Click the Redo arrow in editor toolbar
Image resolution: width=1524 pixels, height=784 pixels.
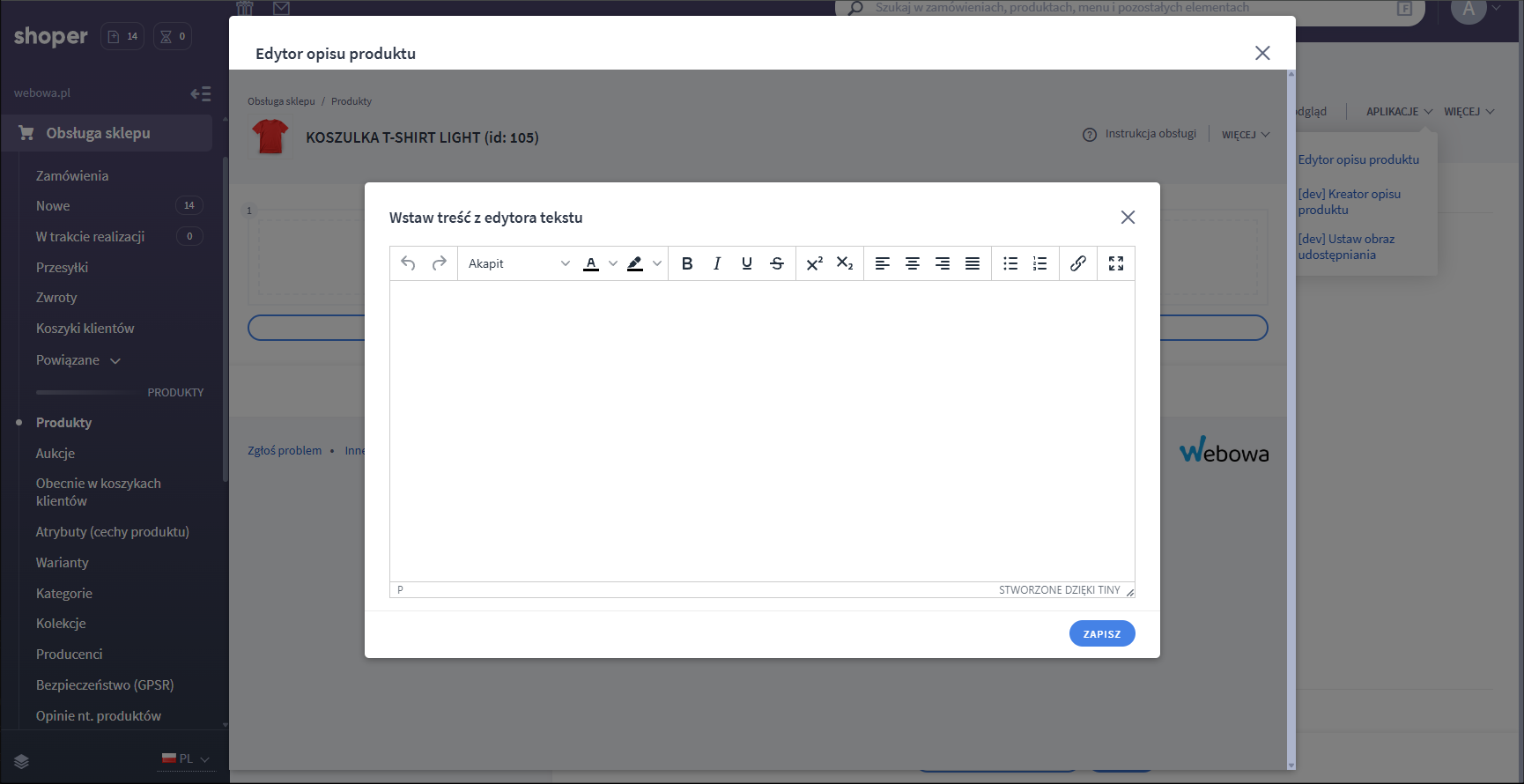point(439,263)
